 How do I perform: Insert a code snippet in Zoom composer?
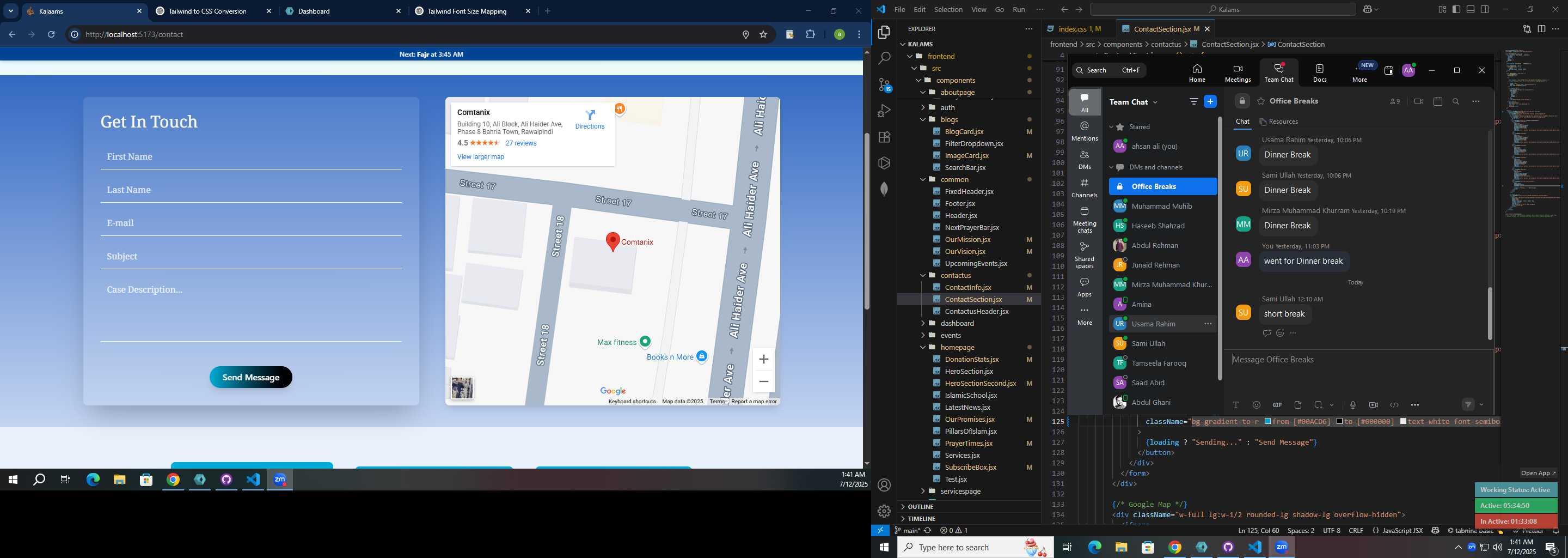[x=1394, y=404]
